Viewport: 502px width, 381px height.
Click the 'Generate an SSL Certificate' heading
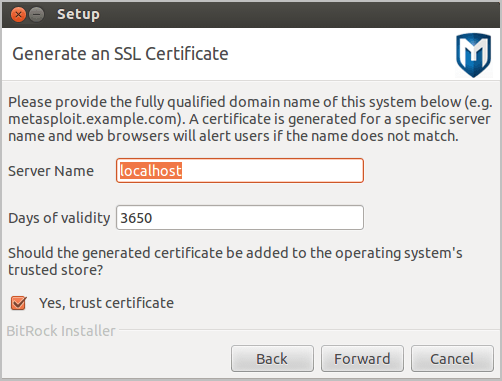(120, 54)
